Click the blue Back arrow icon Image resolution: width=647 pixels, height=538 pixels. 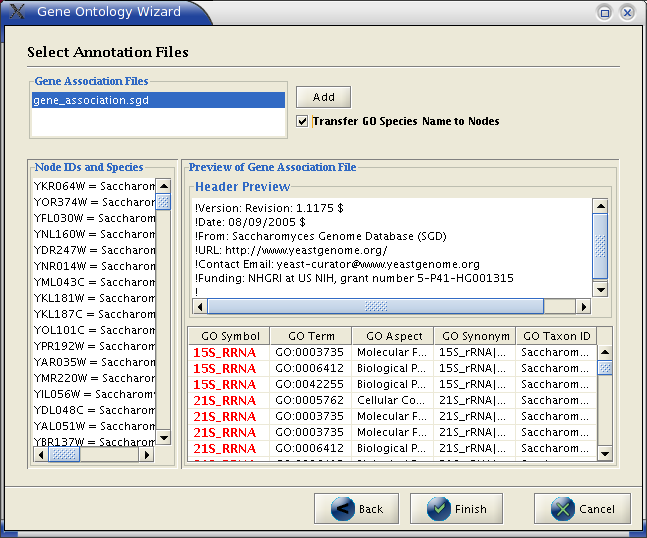point(343,508)
